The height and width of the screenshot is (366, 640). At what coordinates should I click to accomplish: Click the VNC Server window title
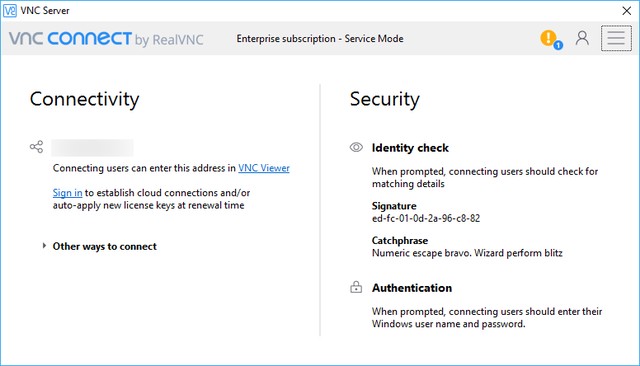click(45, 11)
